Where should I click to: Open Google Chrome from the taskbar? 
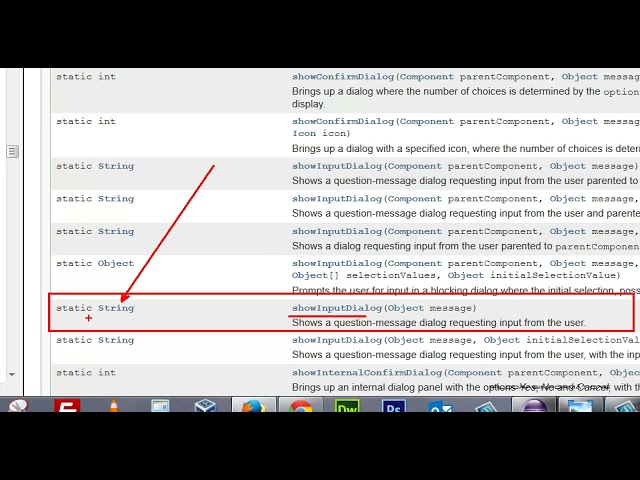(300, 404)
